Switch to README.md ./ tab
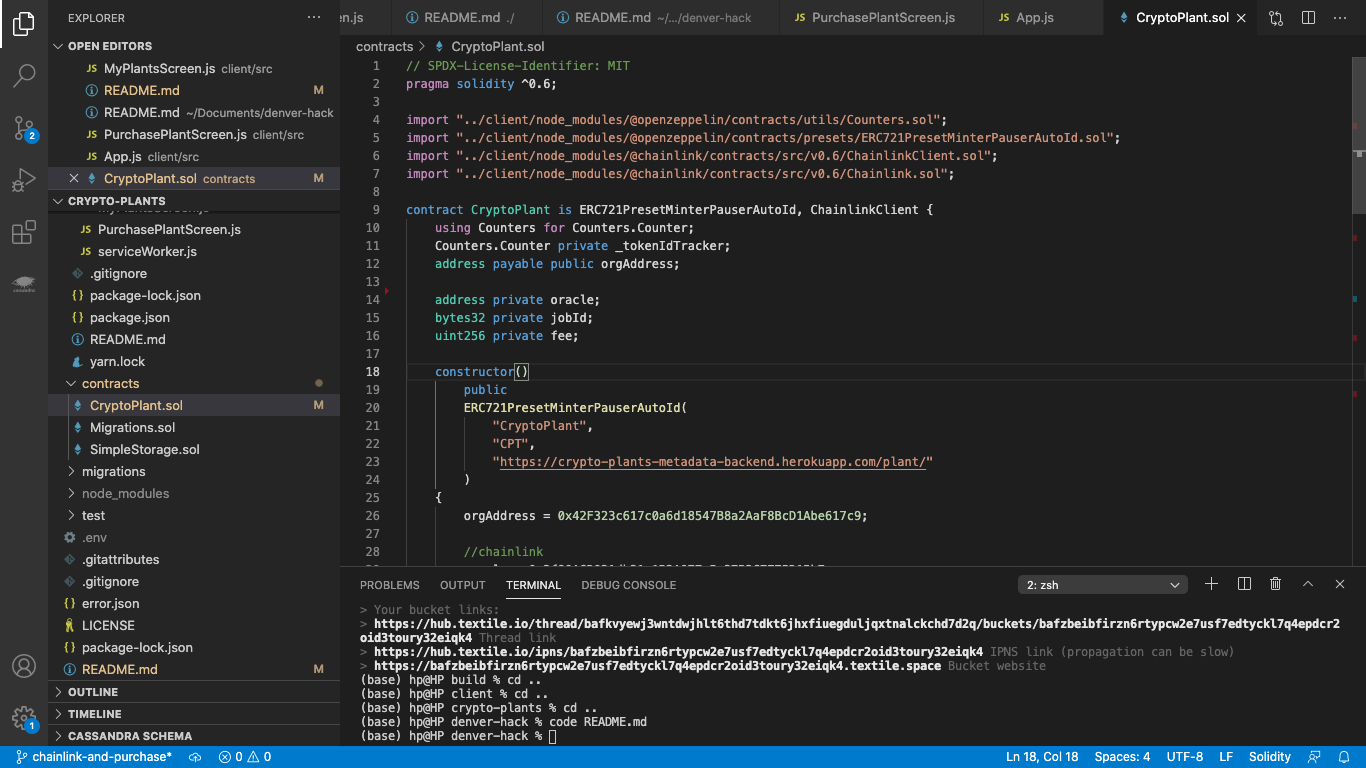Viewport: 1366px width, 768px height. pos(468,18)
